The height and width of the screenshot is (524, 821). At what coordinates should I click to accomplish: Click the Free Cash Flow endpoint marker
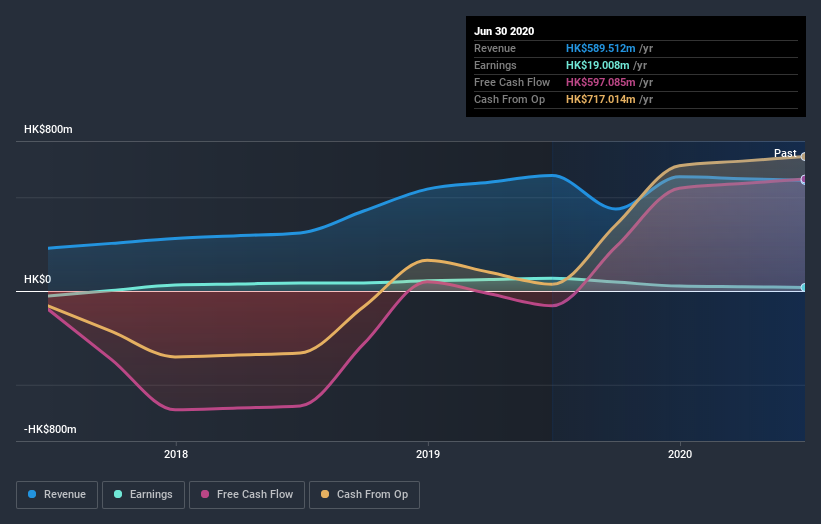pyautogui.click(x=804, y=180)
